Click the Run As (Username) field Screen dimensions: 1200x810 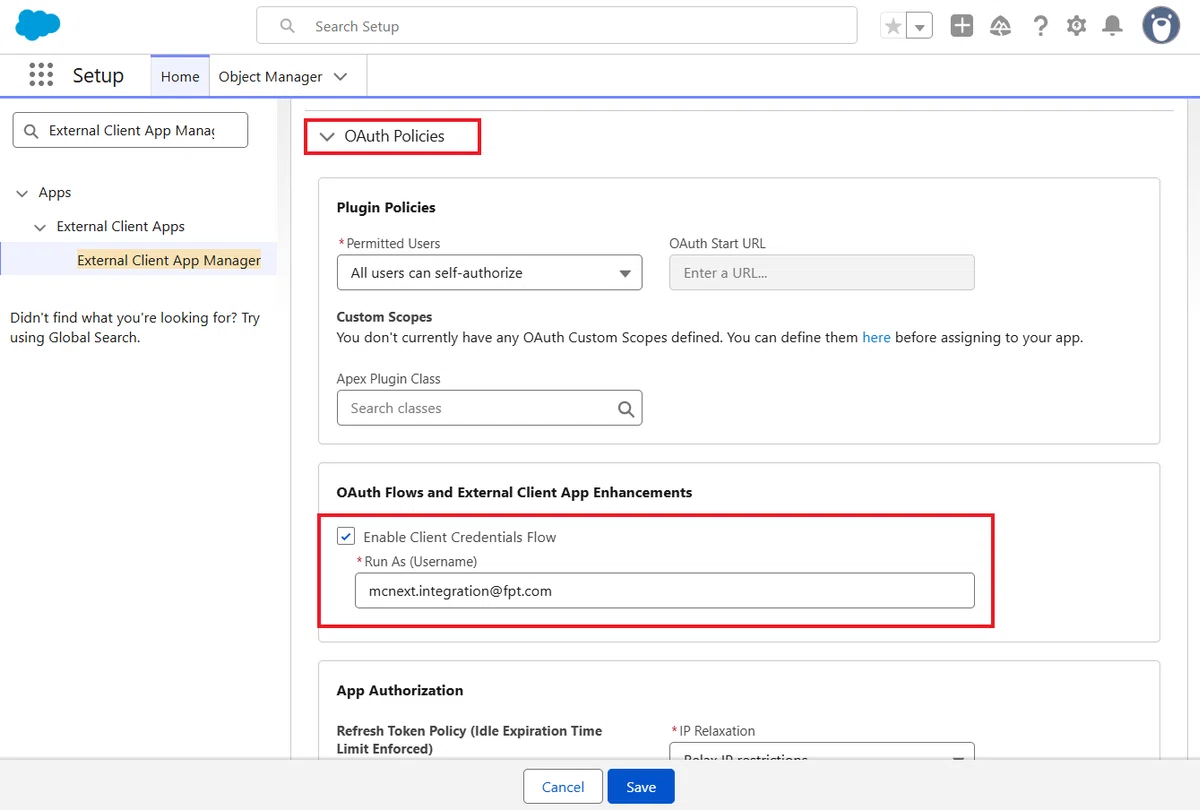pos(664,591)
